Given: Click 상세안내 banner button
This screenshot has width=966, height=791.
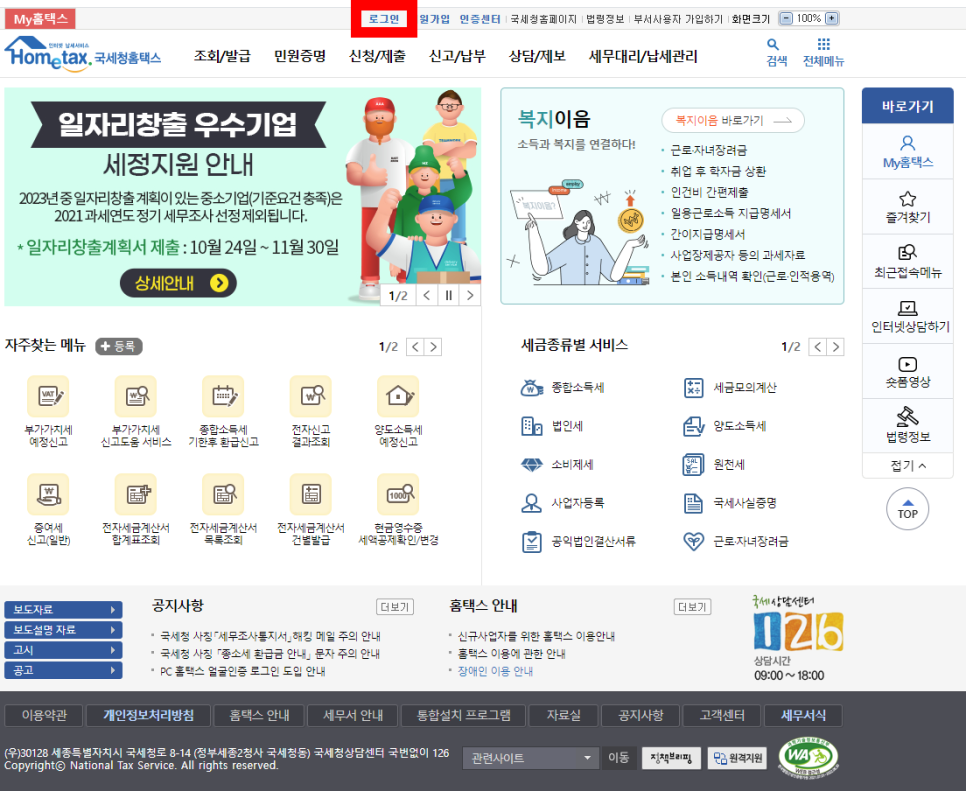Looking at the screenshot, I should coord(178,283).
